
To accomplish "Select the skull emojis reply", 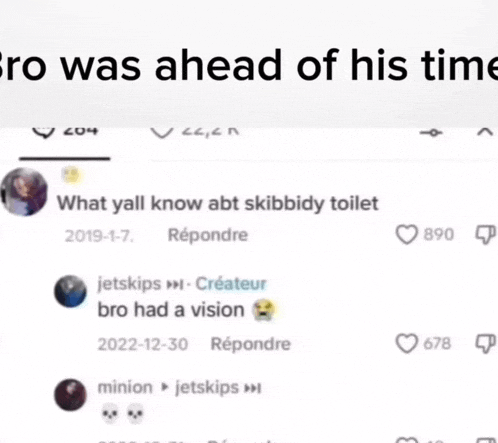I will [x=122, y=414].
